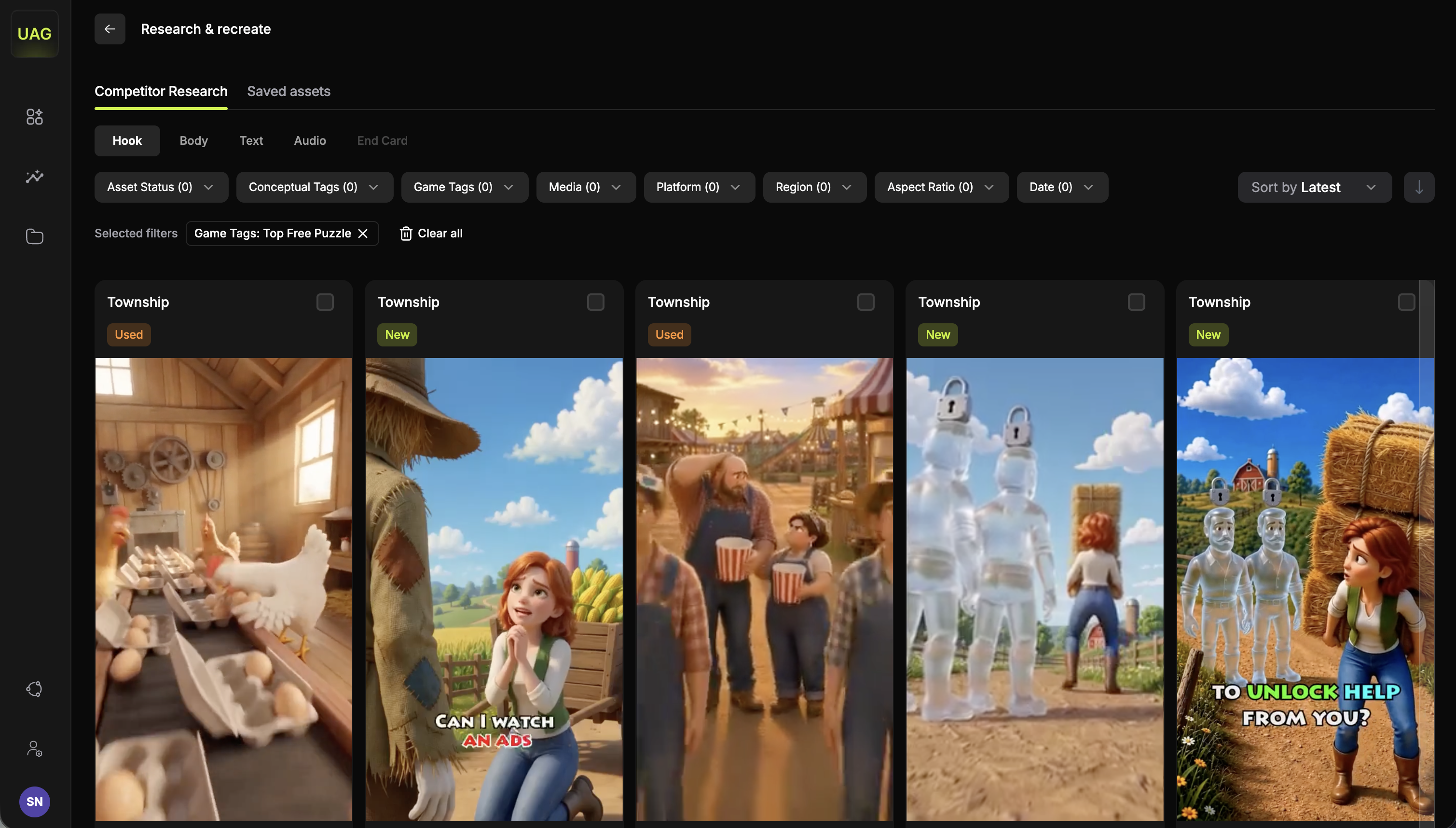
Task: Expand the Game Tags filter
Action: pyautogui.click(x=465, y=187)
